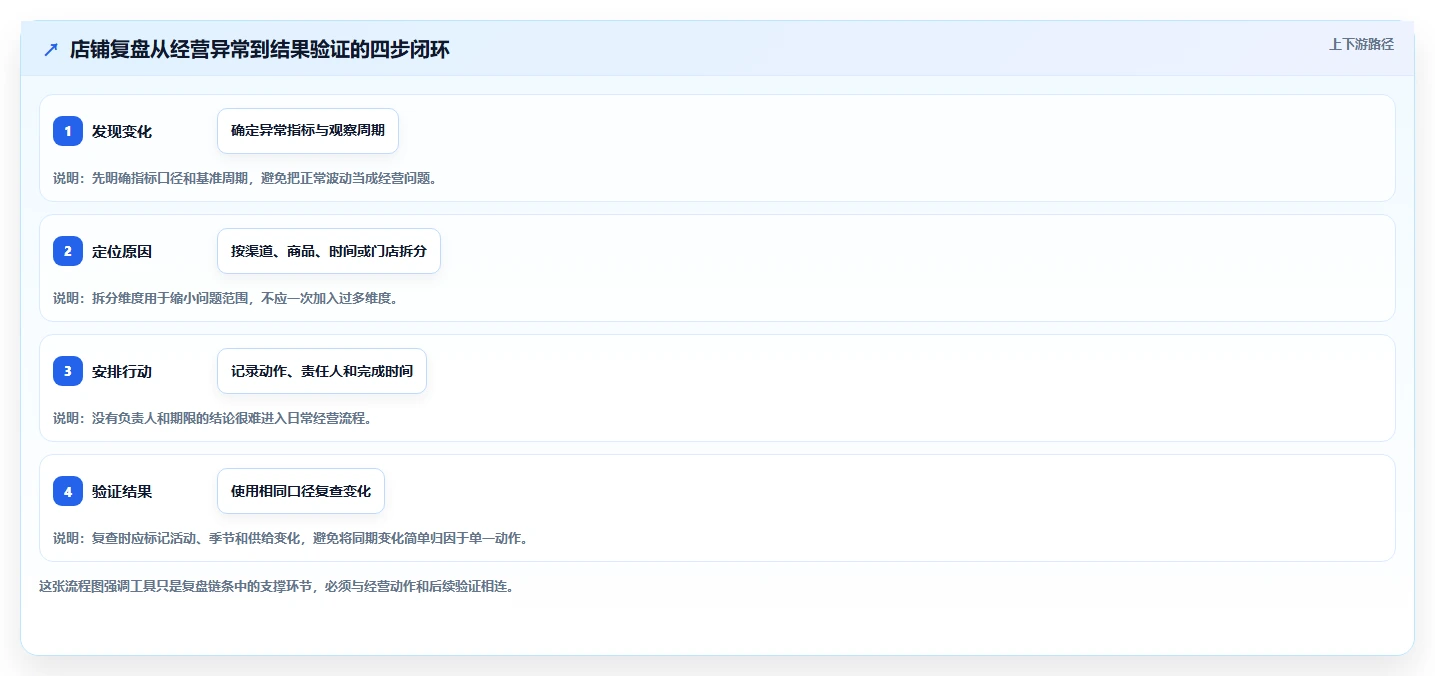Click the 安排行动 step label
The width and height of the screenshot is (1435, 676).
click(x=122, y=371)
